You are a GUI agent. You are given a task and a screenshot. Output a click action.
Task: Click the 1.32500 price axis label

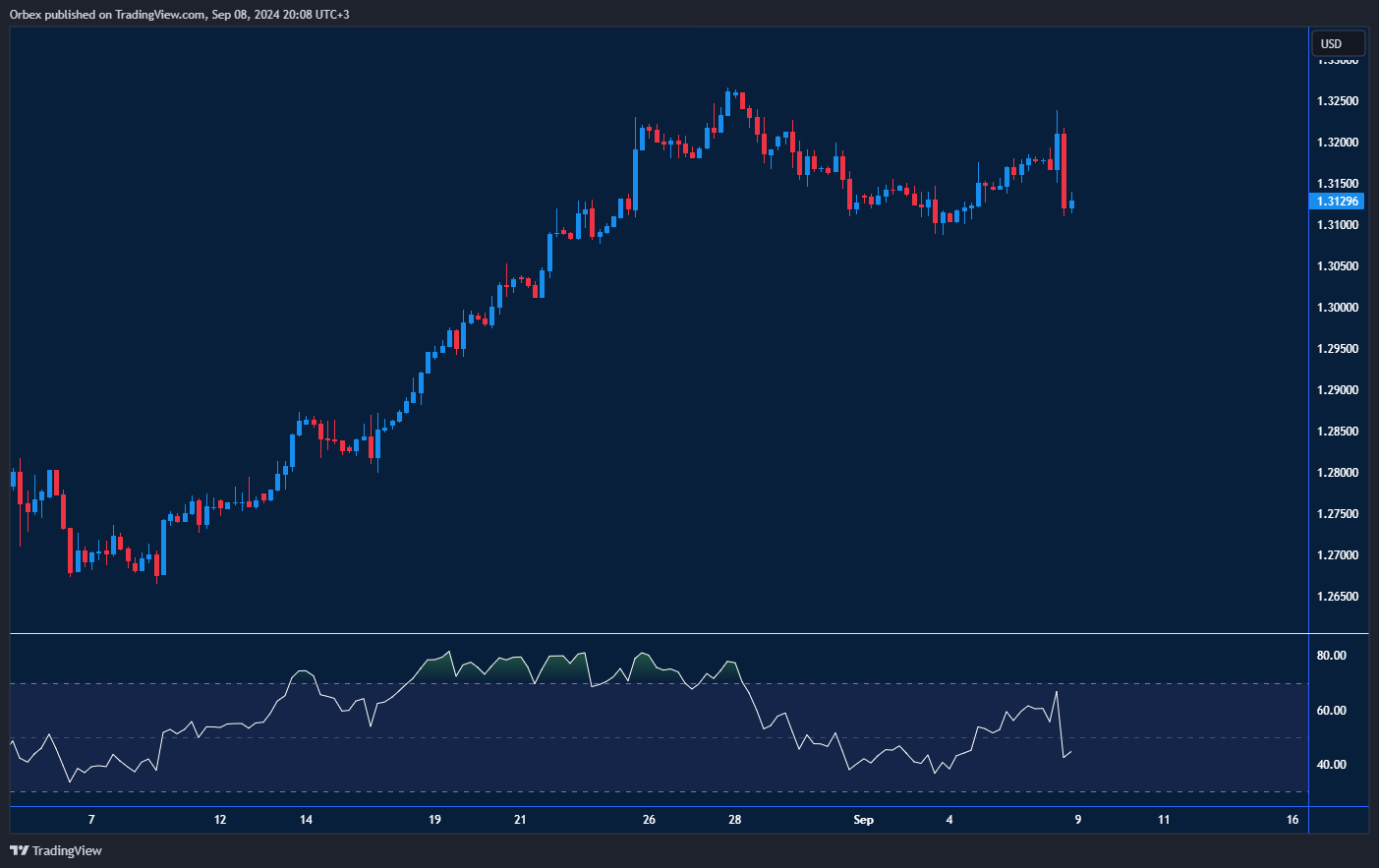[1338, 101]
